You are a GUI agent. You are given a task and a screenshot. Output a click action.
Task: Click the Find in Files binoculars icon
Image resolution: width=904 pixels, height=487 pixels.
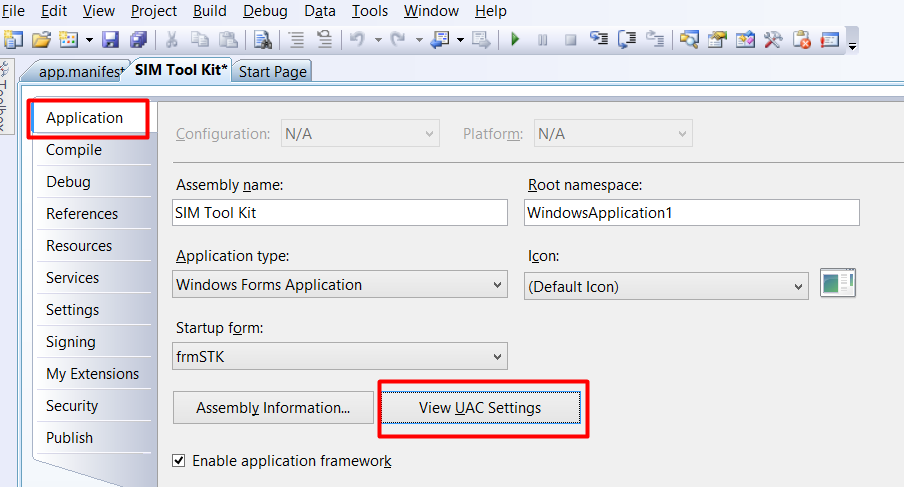[262, 40]
